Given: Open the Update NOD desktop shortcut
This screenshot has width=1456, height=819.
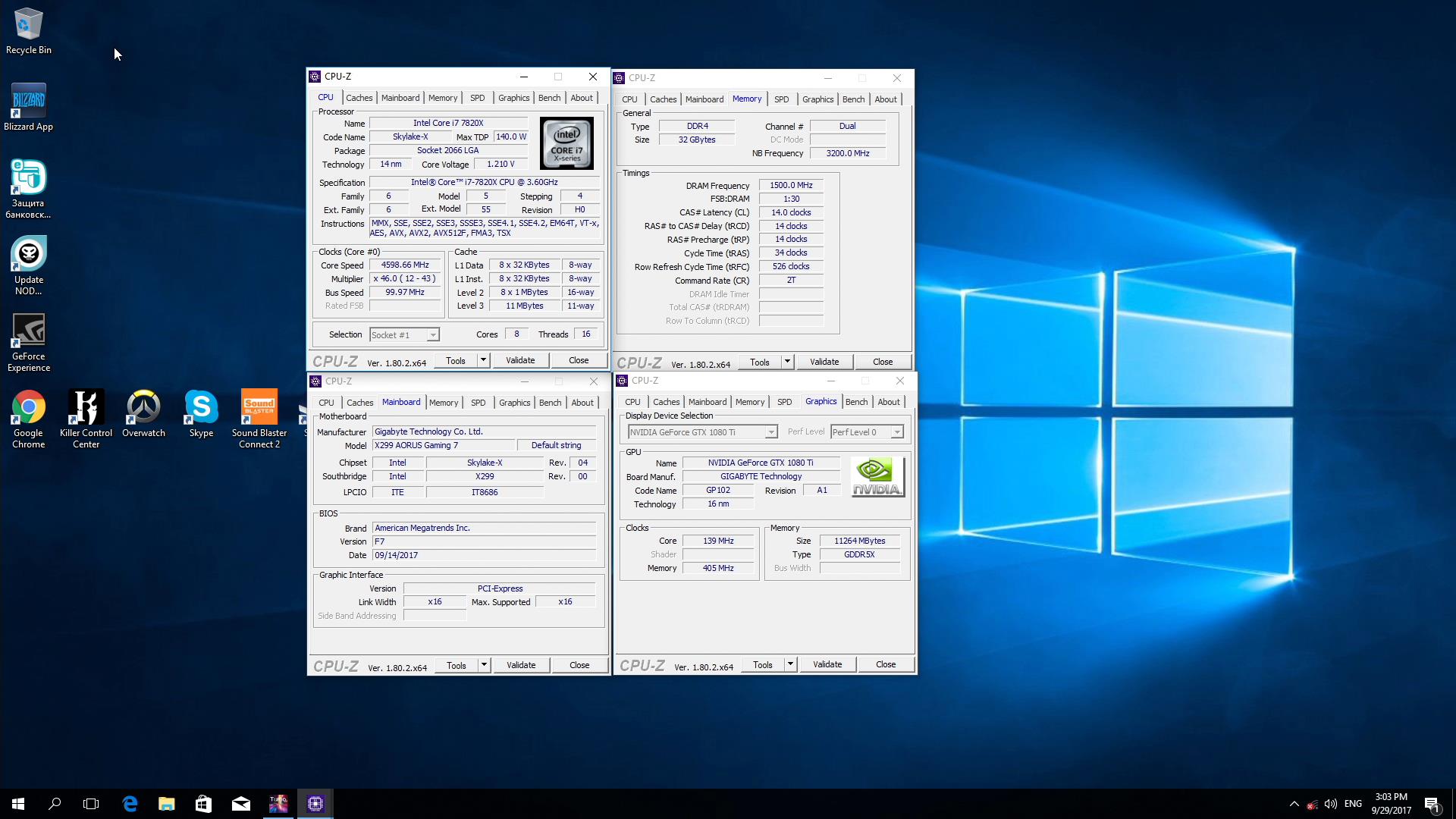Looking at the screenshot, I should pyautogui.click(x=29, y=265).
